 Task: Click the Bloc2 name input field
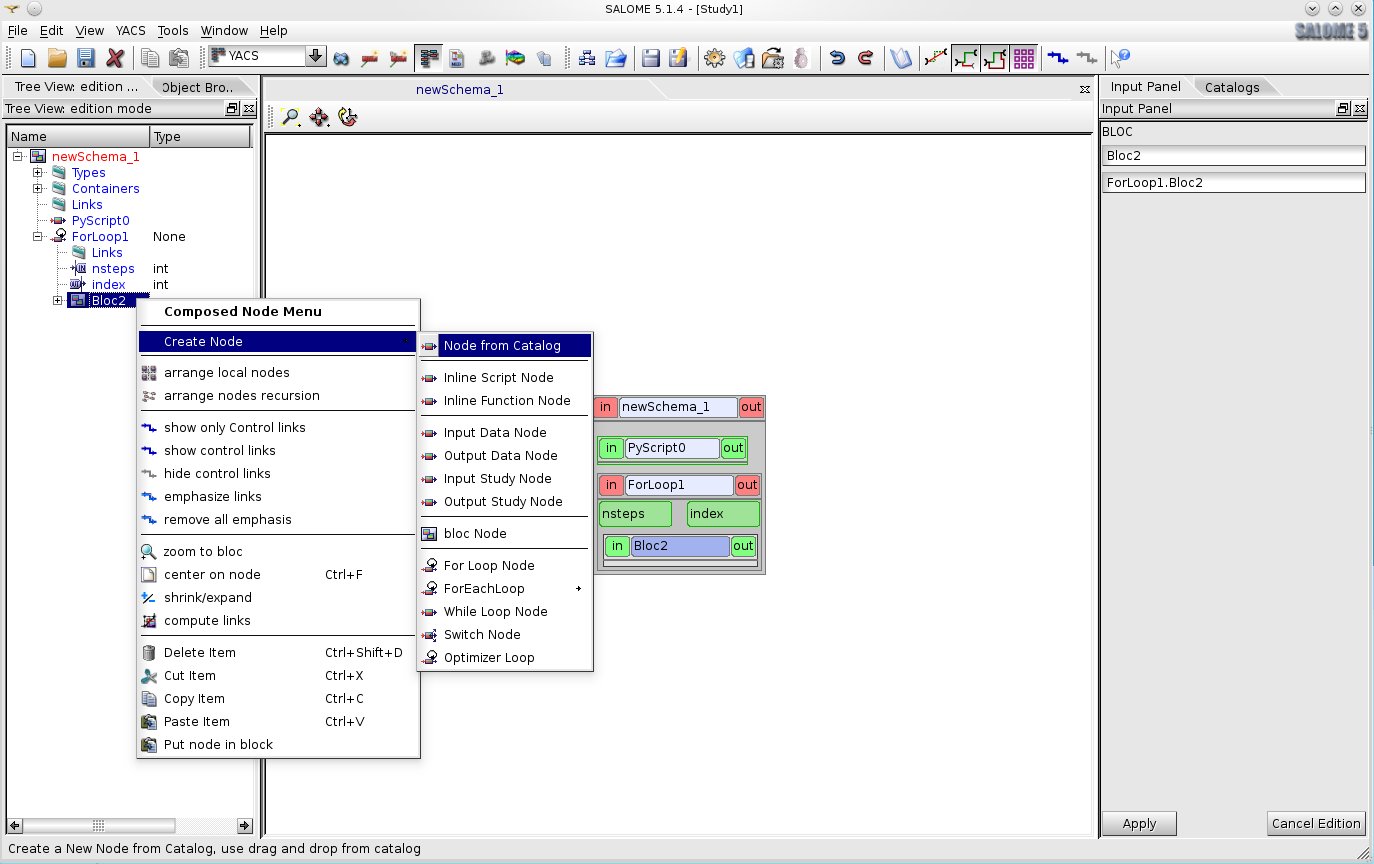pos(1234,155)
